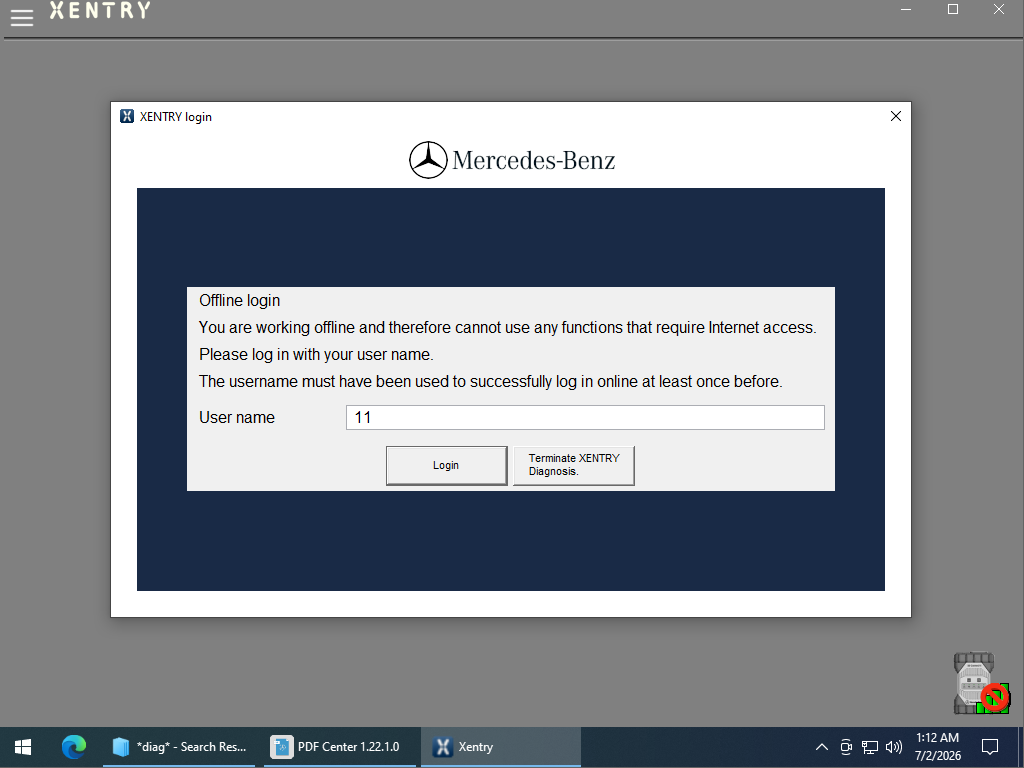Switch to diag Search Results window
The width and height of the screenshot is (1024, 768).
179,746
